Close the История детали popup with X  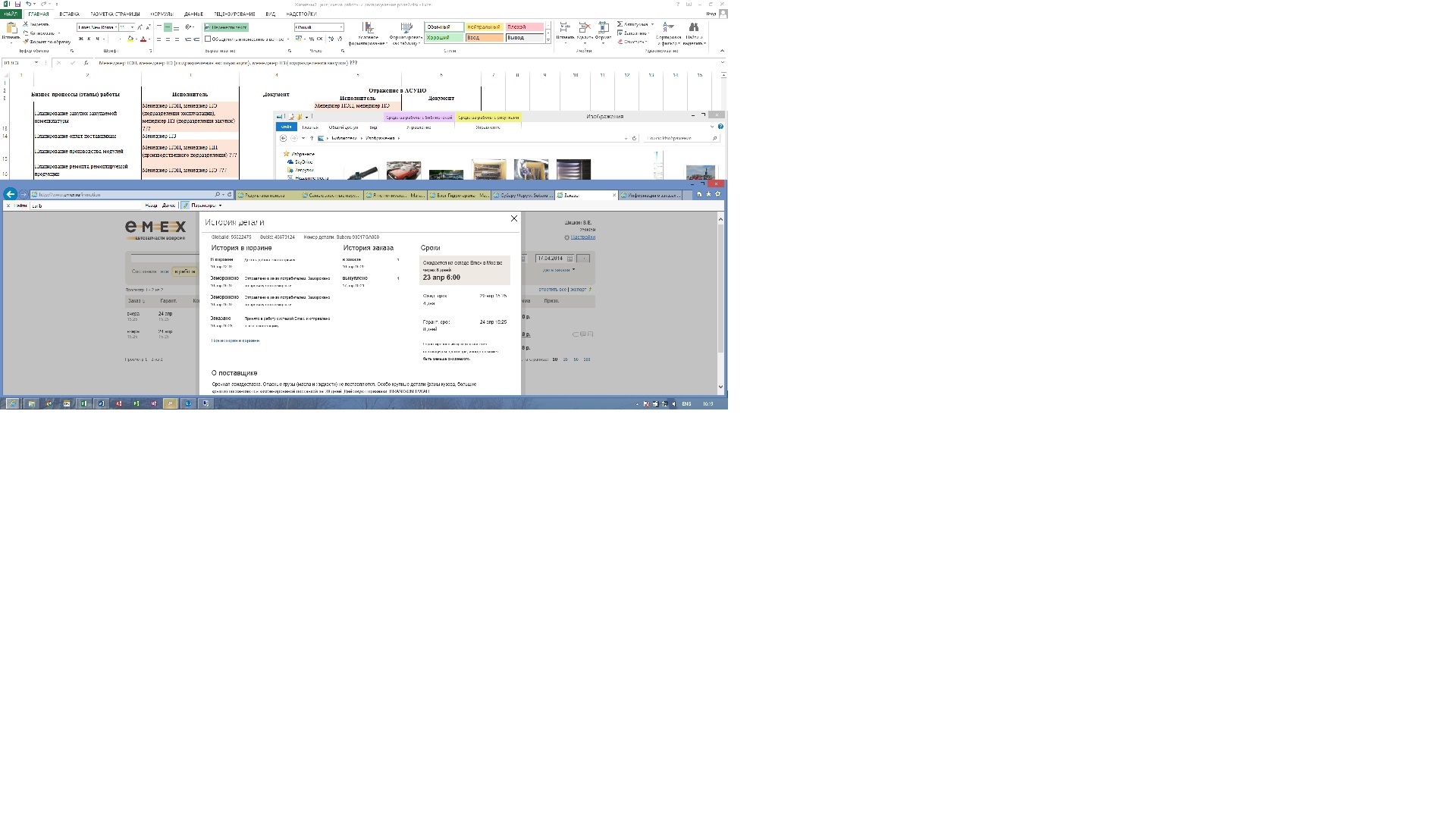point(514,218)
